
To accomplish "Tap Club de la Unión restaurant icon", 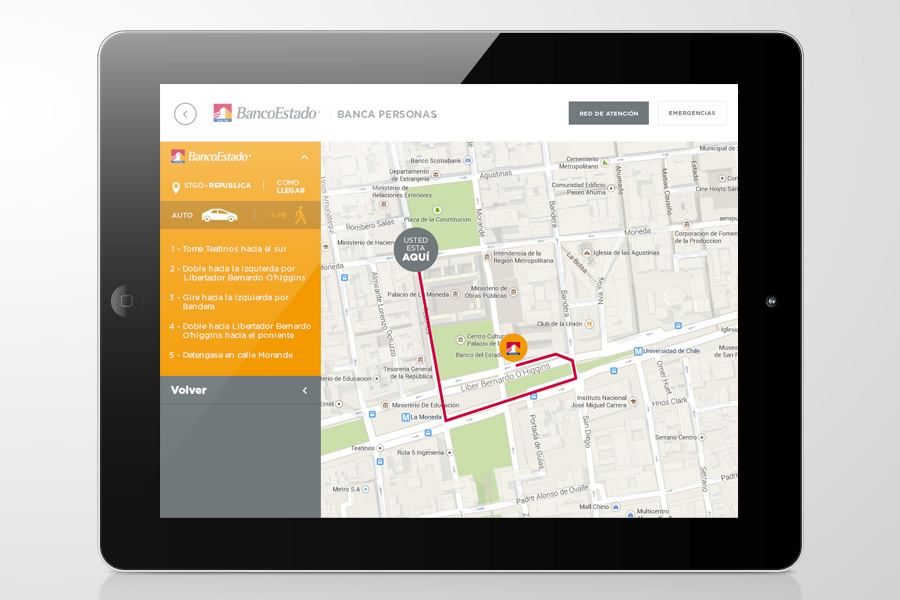I will tap(589, 324).
